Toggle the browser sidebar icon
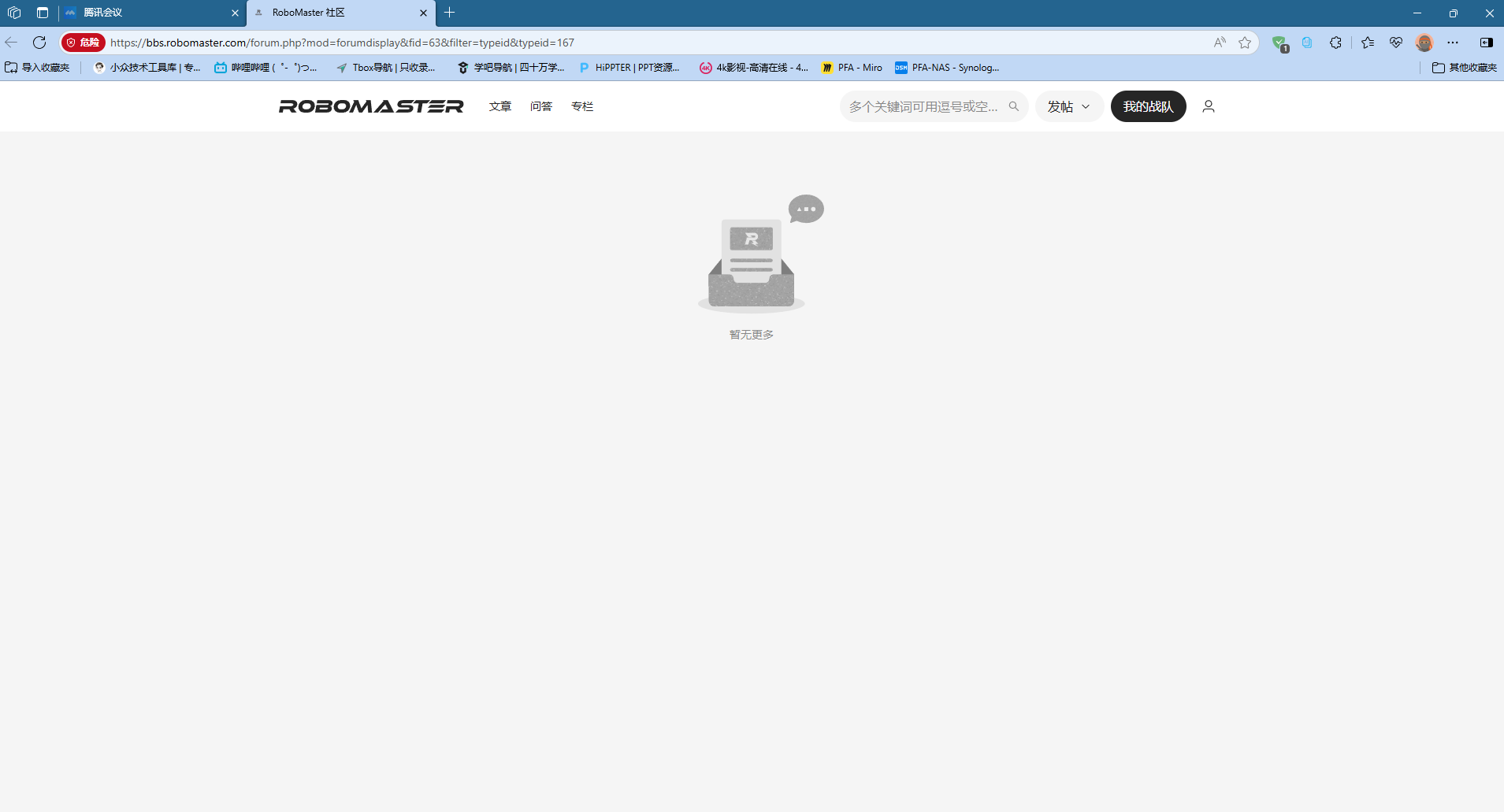Screen dimensions: 1504x812 pyautogui.click(x=1487, y=43)
